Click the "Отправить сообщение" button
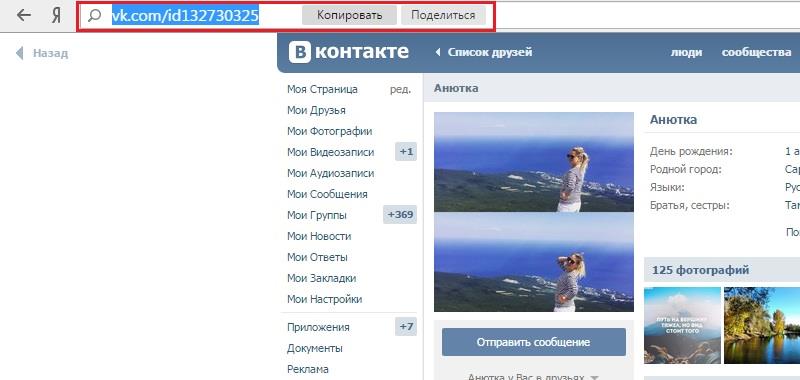The height and width of the screenshot is (380, 800). click(533, 342)
